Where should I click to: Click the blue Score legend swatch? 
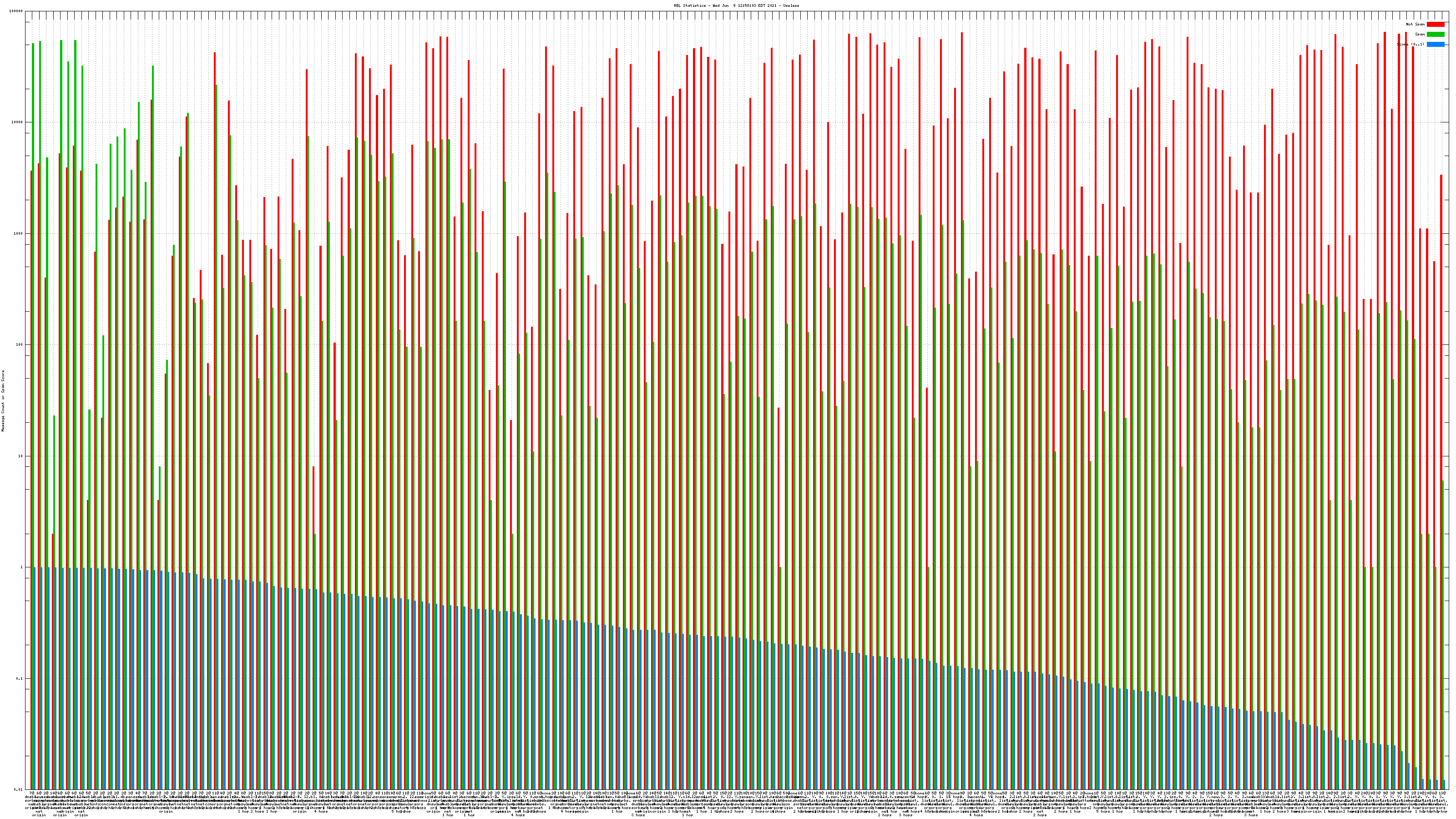(1435, 44)
